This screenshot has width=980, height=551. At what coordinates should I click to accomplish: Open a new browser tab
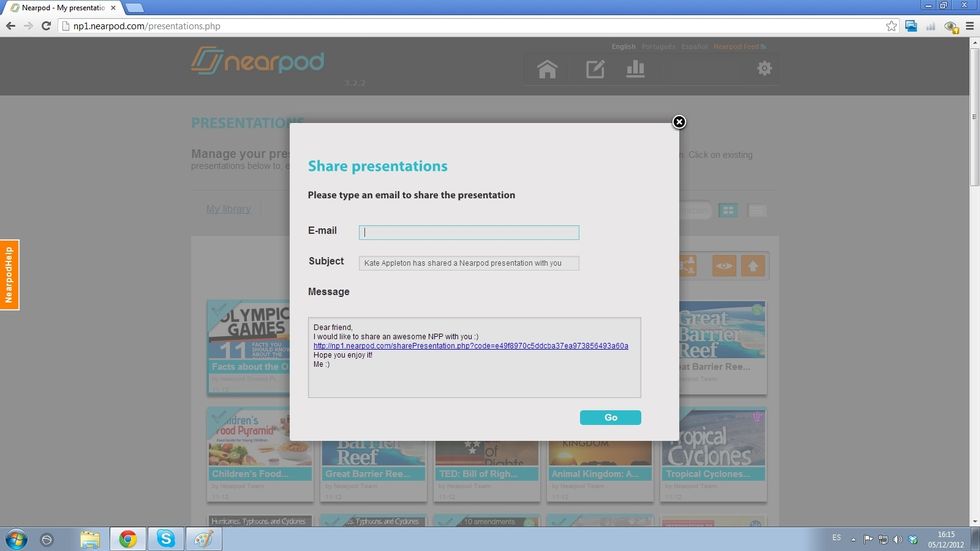134,8
